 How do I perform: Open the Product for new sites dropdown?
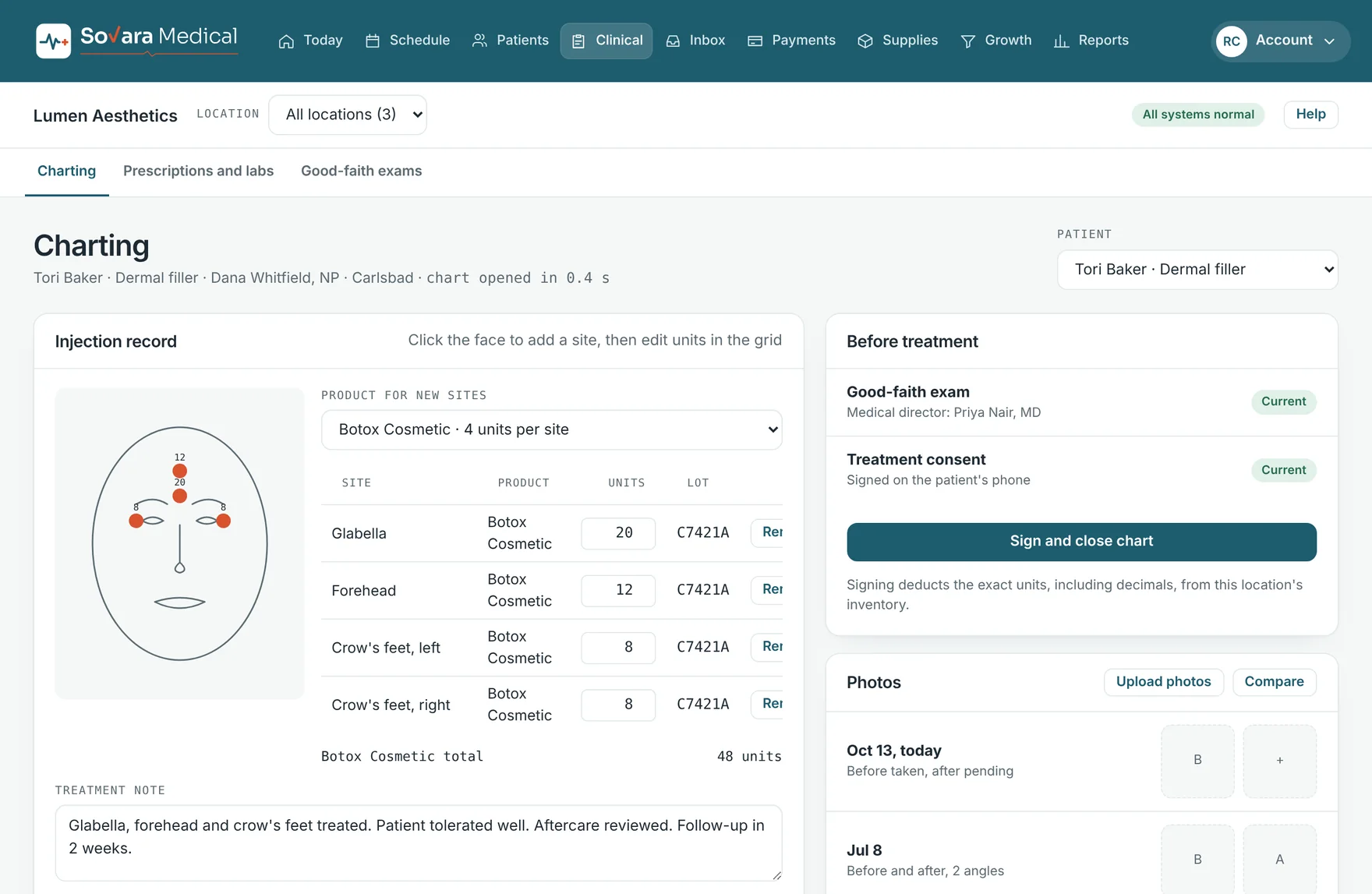[x=552, y=429]
